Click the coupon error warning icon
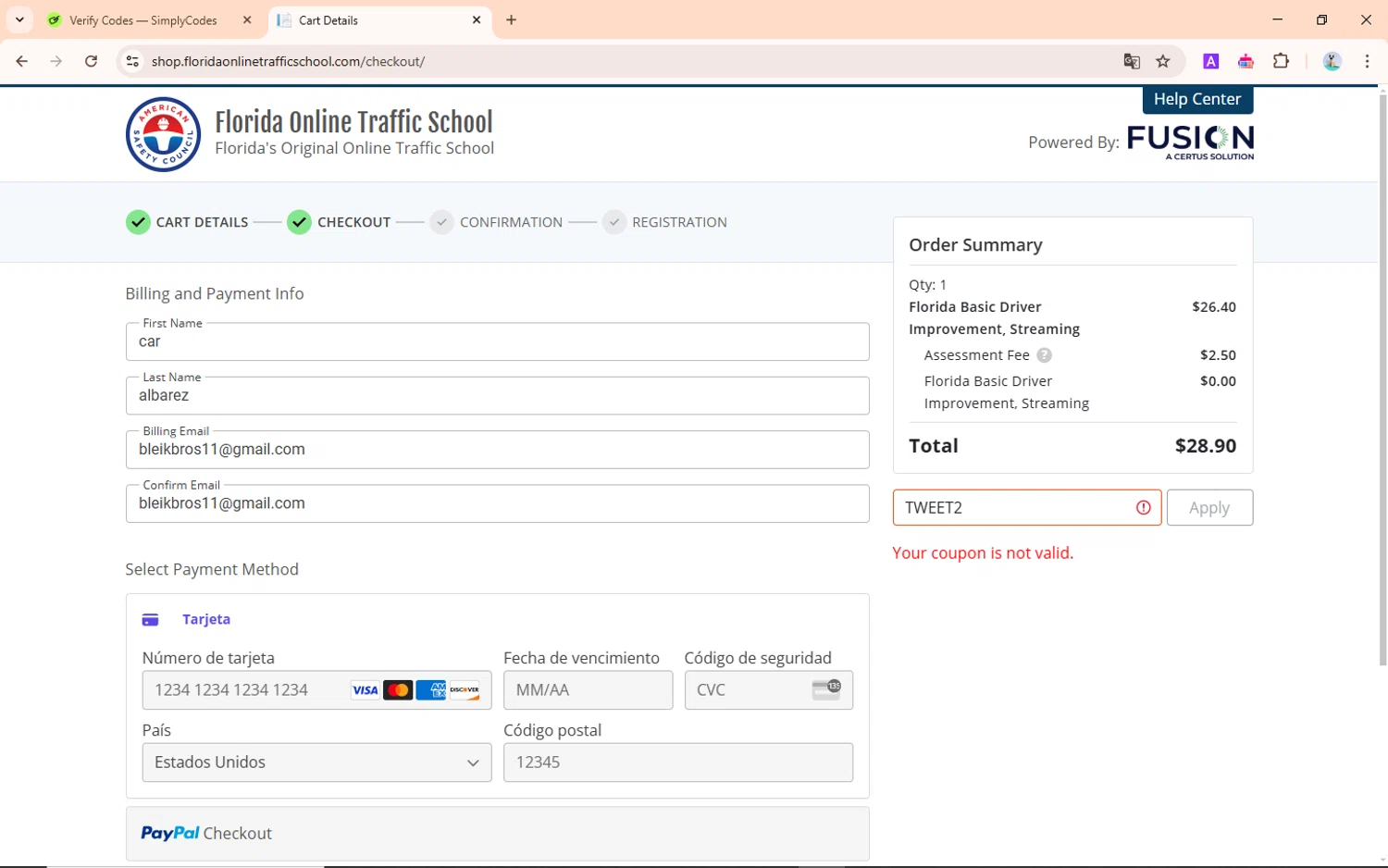The image size is (1388, 868). point(1144,507)
